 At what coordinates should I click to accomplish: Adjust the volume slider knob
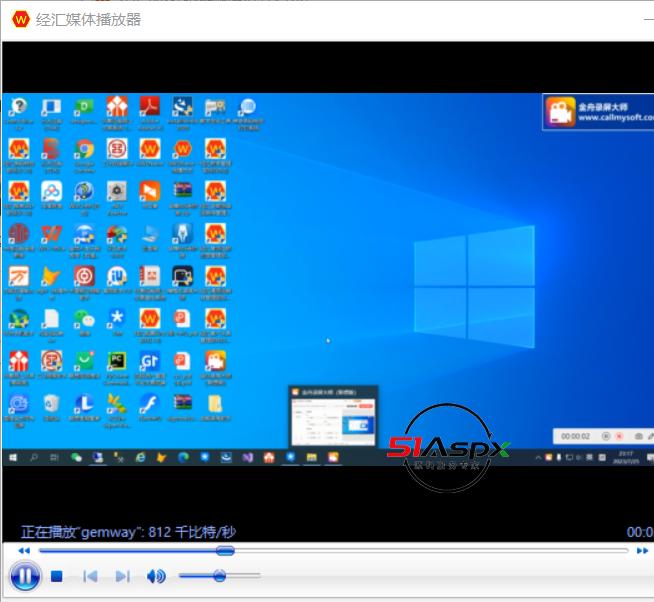tap(219, 576)
